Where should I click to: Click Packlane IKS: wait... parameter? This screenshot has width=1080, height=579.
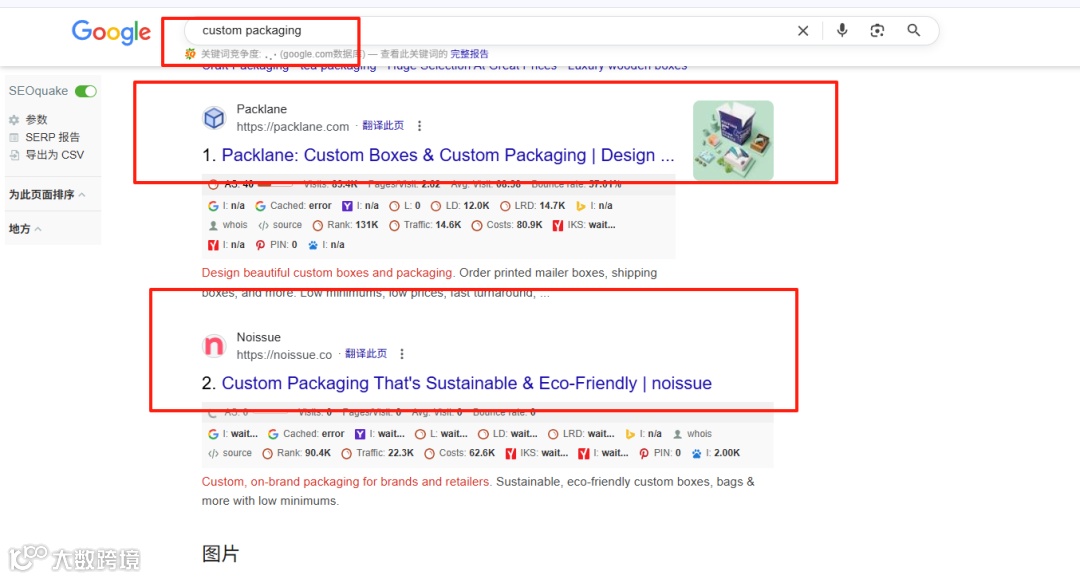point(584,225)
